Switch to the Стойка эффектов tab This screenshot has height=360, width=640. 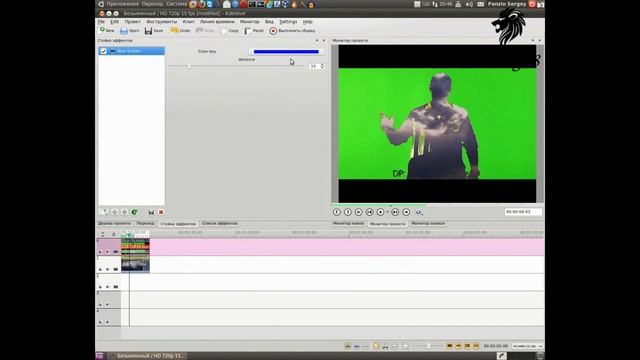coord(178,224)
